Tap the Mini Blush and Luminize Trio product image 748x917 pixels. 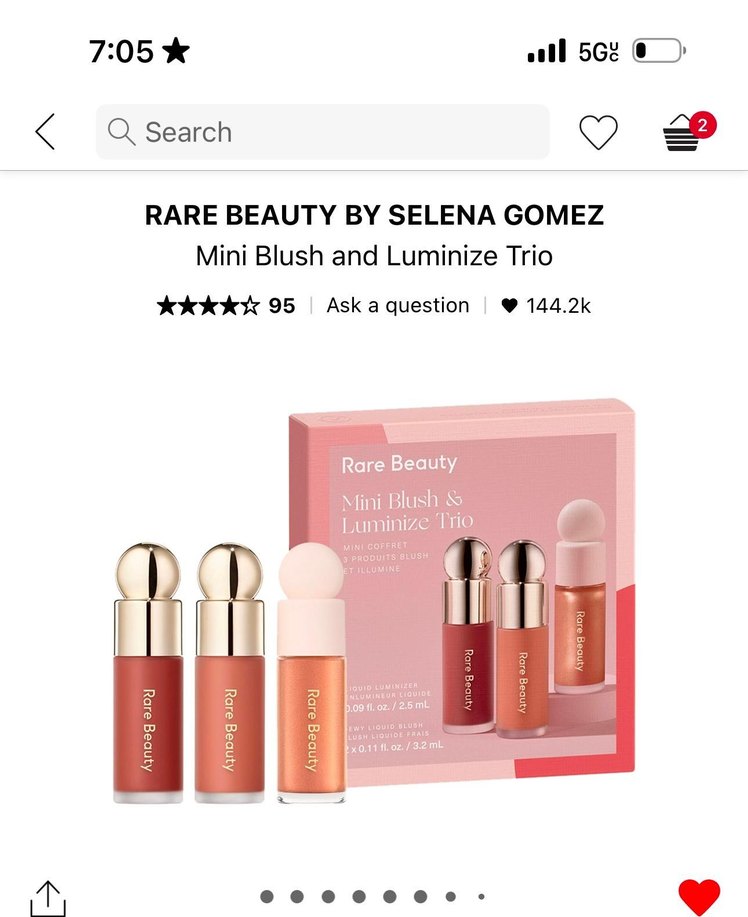coord(374,601)
